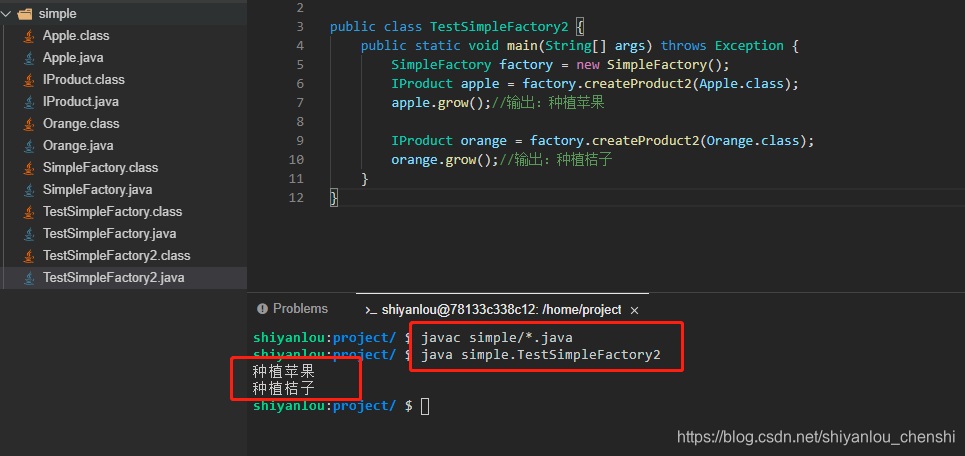Screen dimensions: 965x456
Task: Click the Orange.java file icon
Action: pos(29,146)
